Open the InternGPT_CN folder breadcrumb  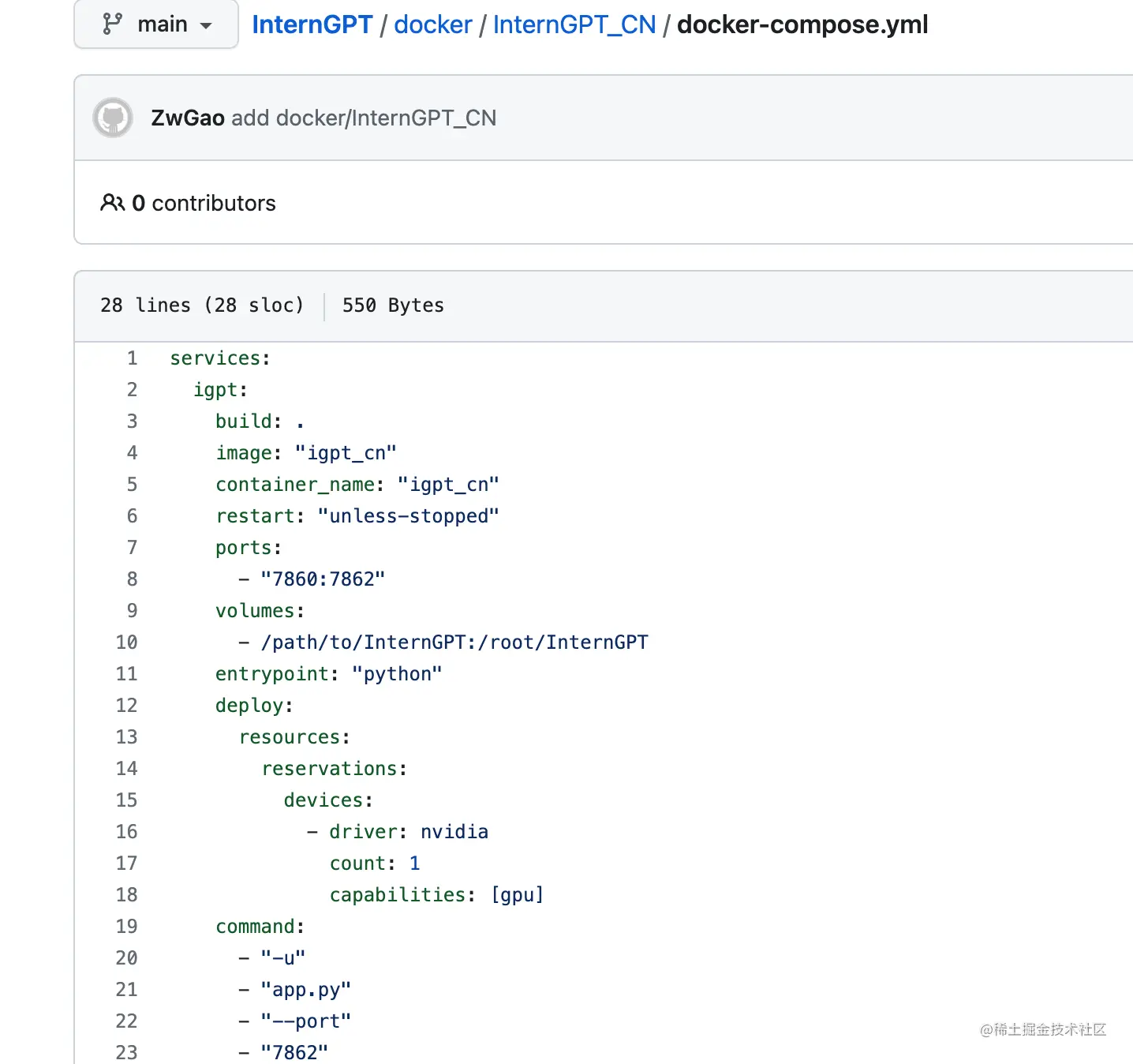[574, 24]
